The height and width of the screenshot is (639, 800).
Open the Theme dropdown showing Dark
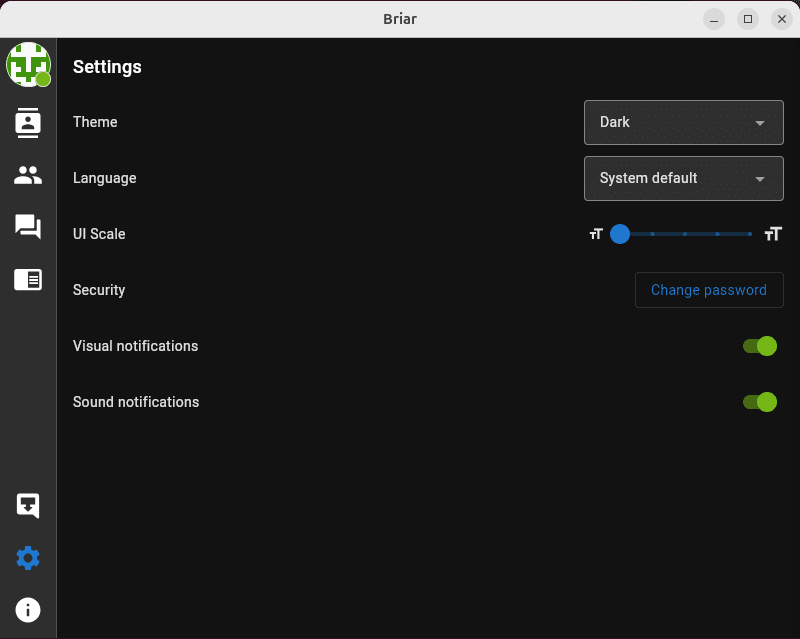[683, 122]
